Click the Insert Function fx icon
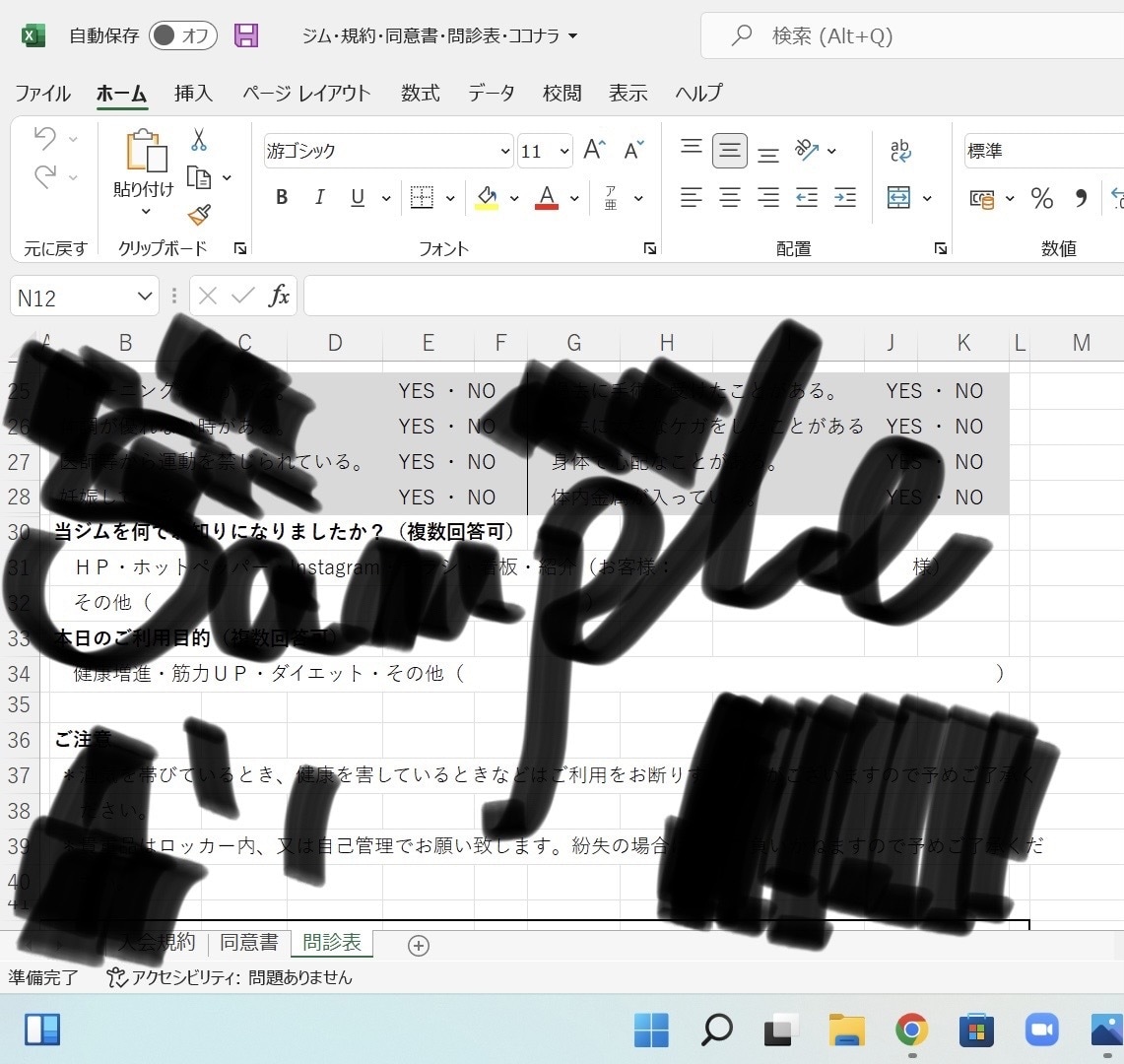 [x=279, y=296]
